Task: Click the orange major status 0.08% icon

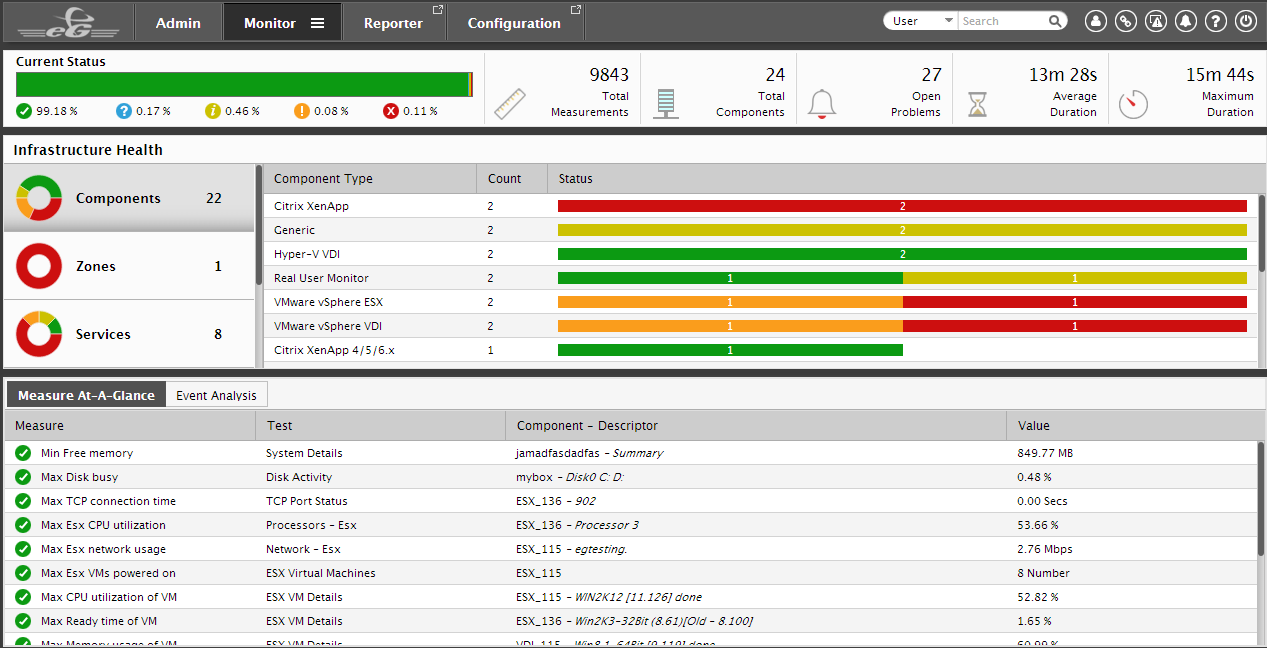Action: pos(302,111)
